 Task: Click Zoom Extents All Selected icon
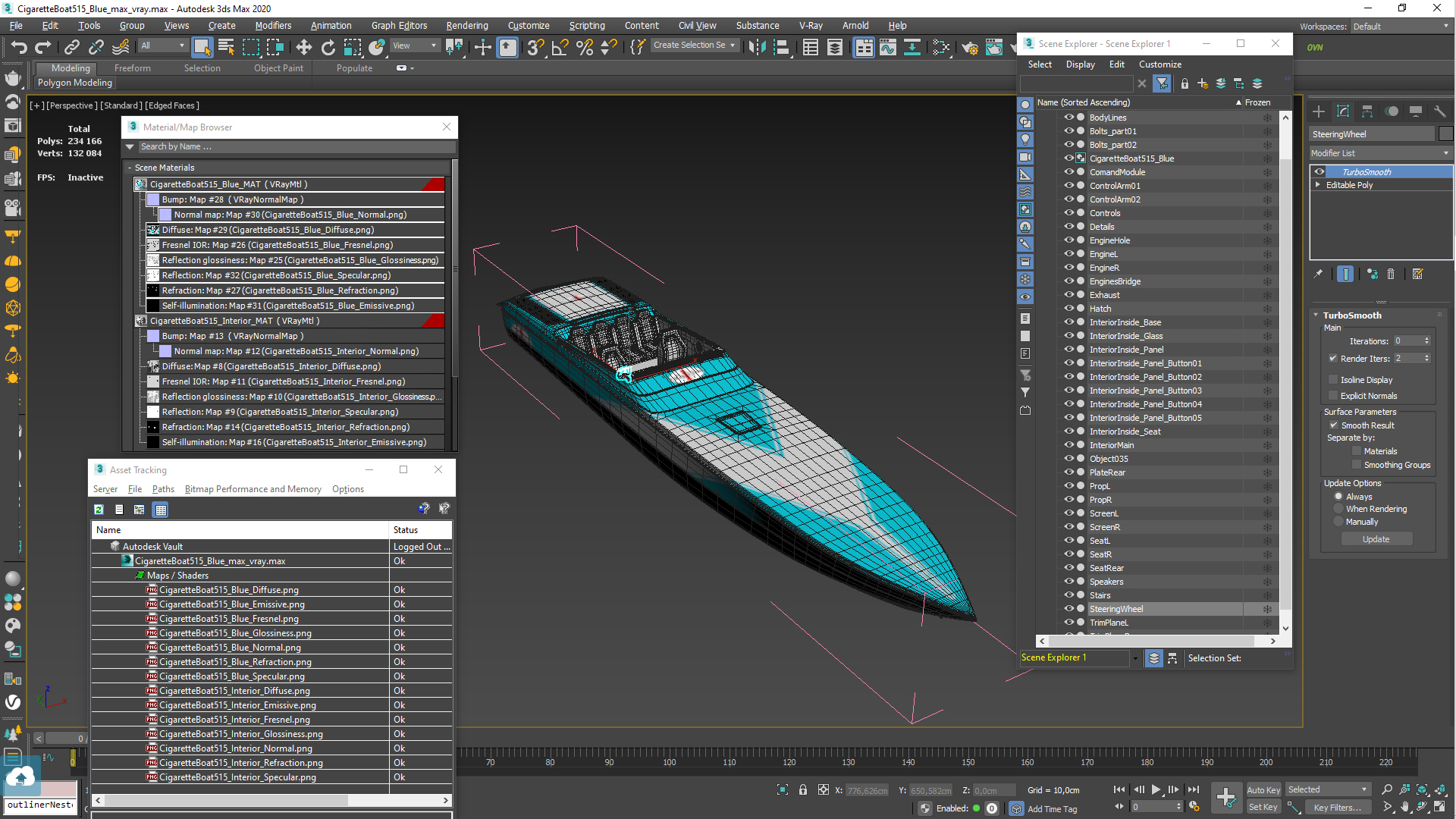pos(1439,789)
